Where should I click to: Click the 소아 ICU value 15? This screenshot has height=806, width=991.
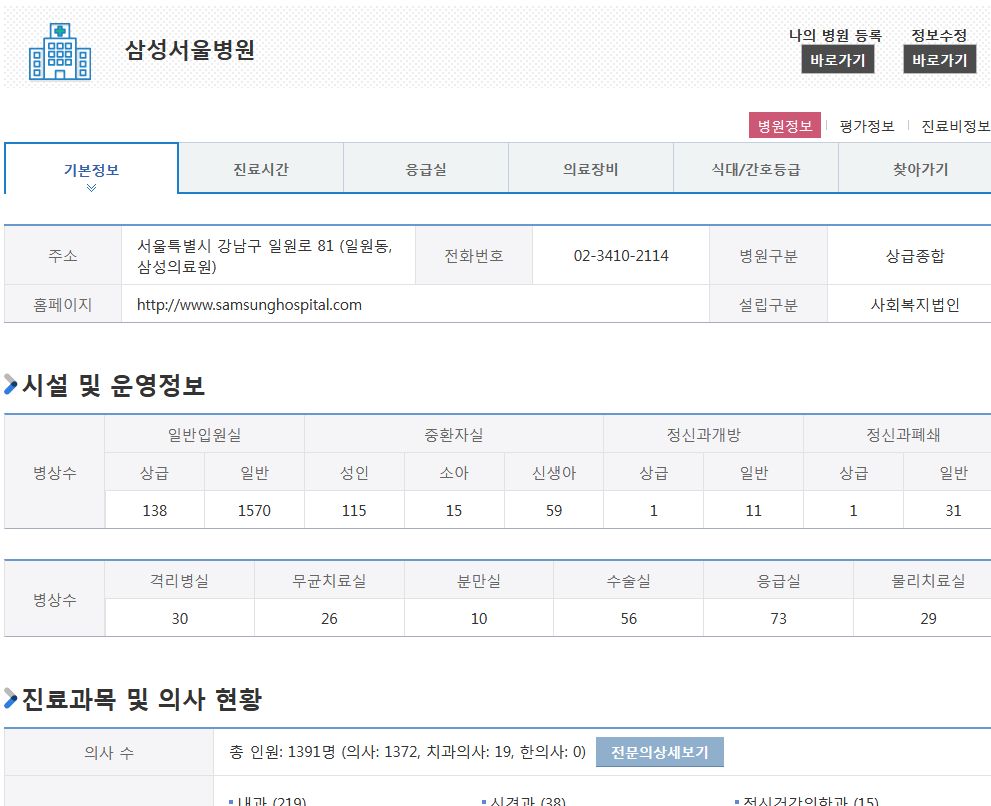tap(454, 510)
